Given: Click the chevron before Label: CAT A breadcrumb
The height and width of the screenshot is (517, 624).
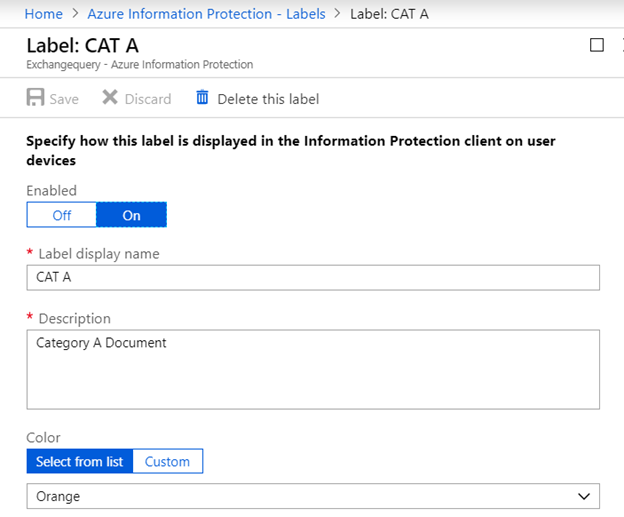Looking at the screenshot, I should pos(336,14).
